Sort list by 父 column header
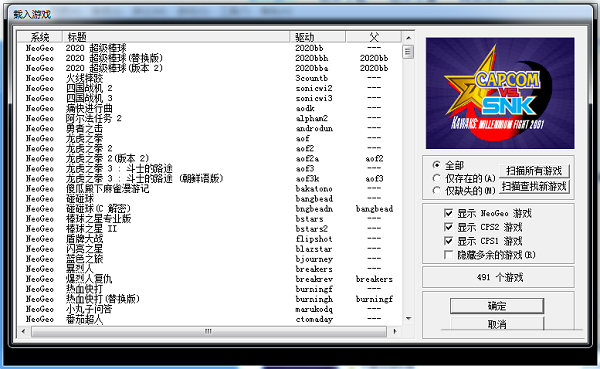The width and height of the screenshot is (600, 369). (373, 37)
